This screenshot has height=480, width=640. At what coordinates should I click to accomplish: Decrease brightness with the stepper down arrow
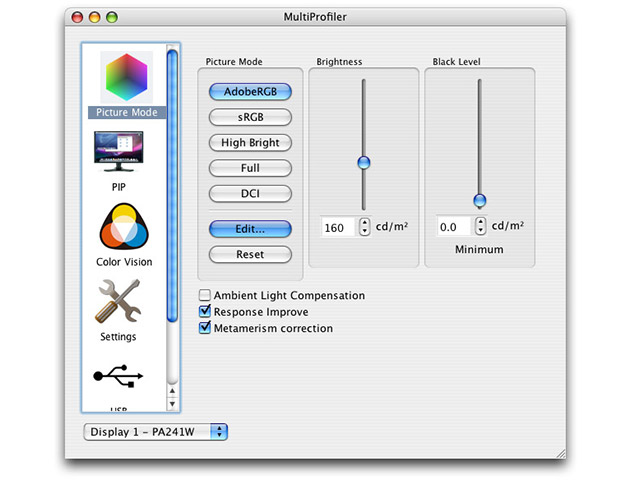pos(364,231)
